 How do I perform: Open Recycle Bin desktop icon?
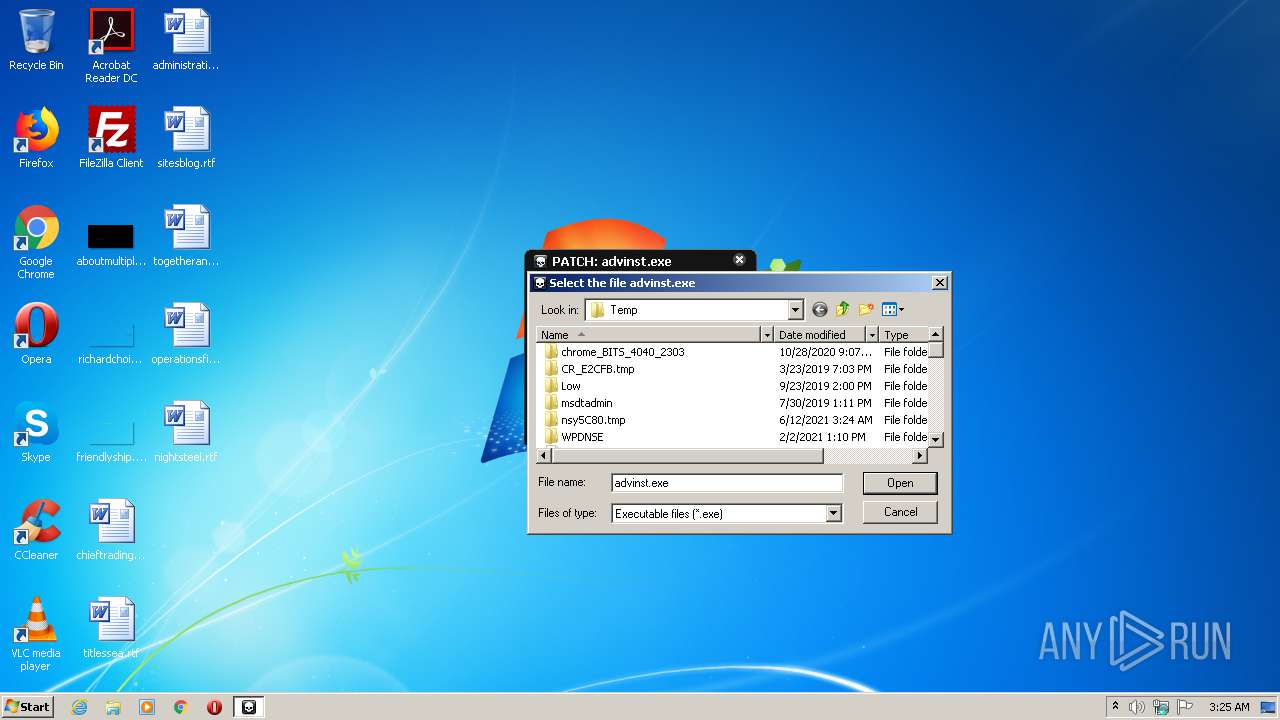36,41
